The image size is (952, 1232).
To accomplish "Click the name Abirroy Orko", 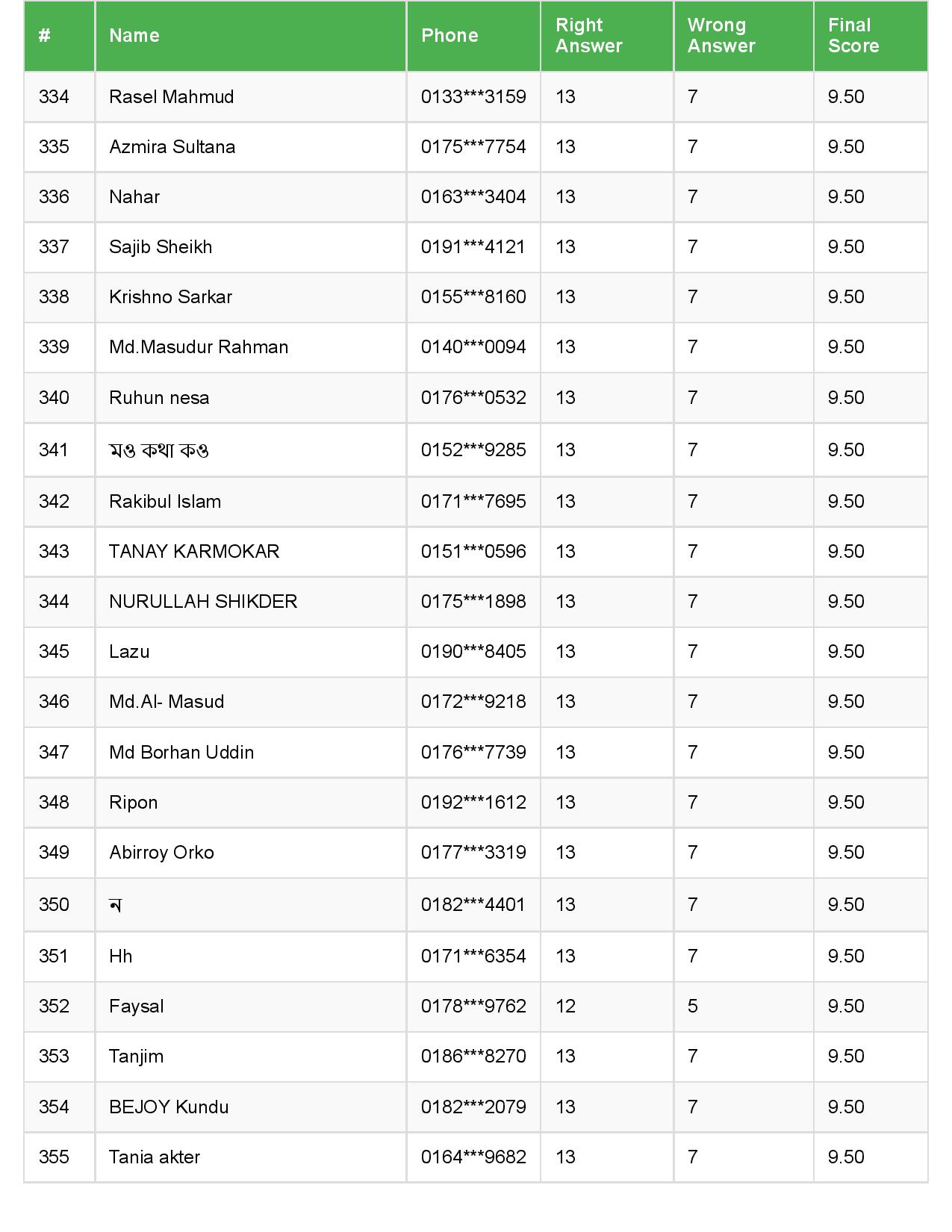I will (x=161, y=853).
